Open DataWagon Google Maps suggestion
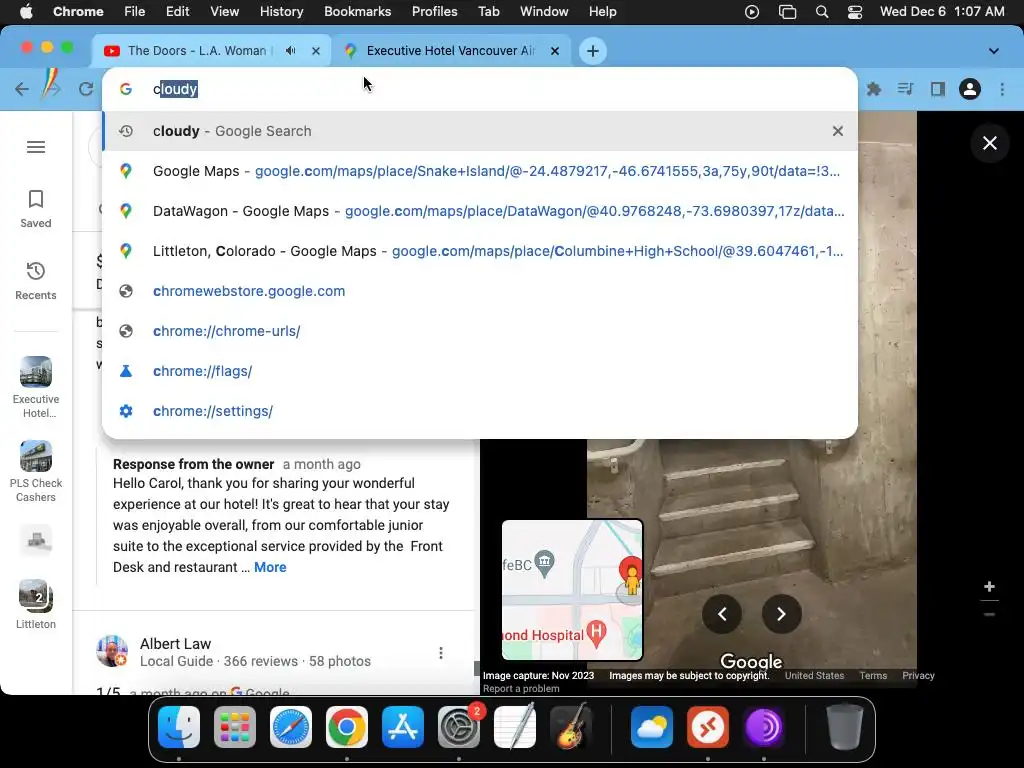 [480, 211]
